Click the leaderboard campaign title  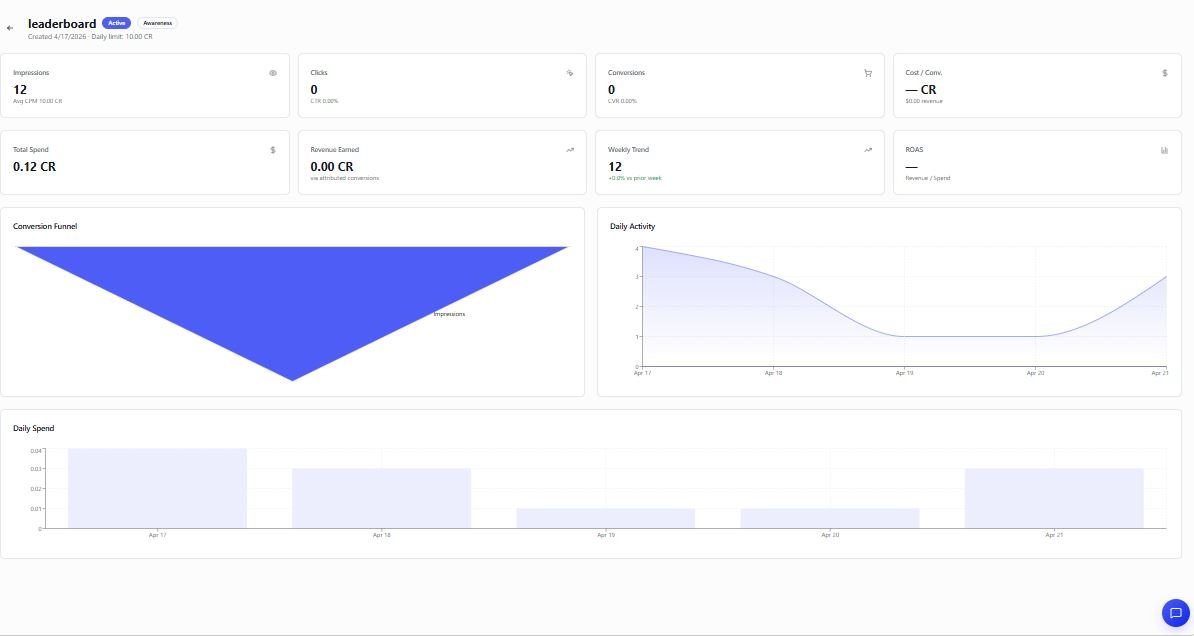[62, 23]
